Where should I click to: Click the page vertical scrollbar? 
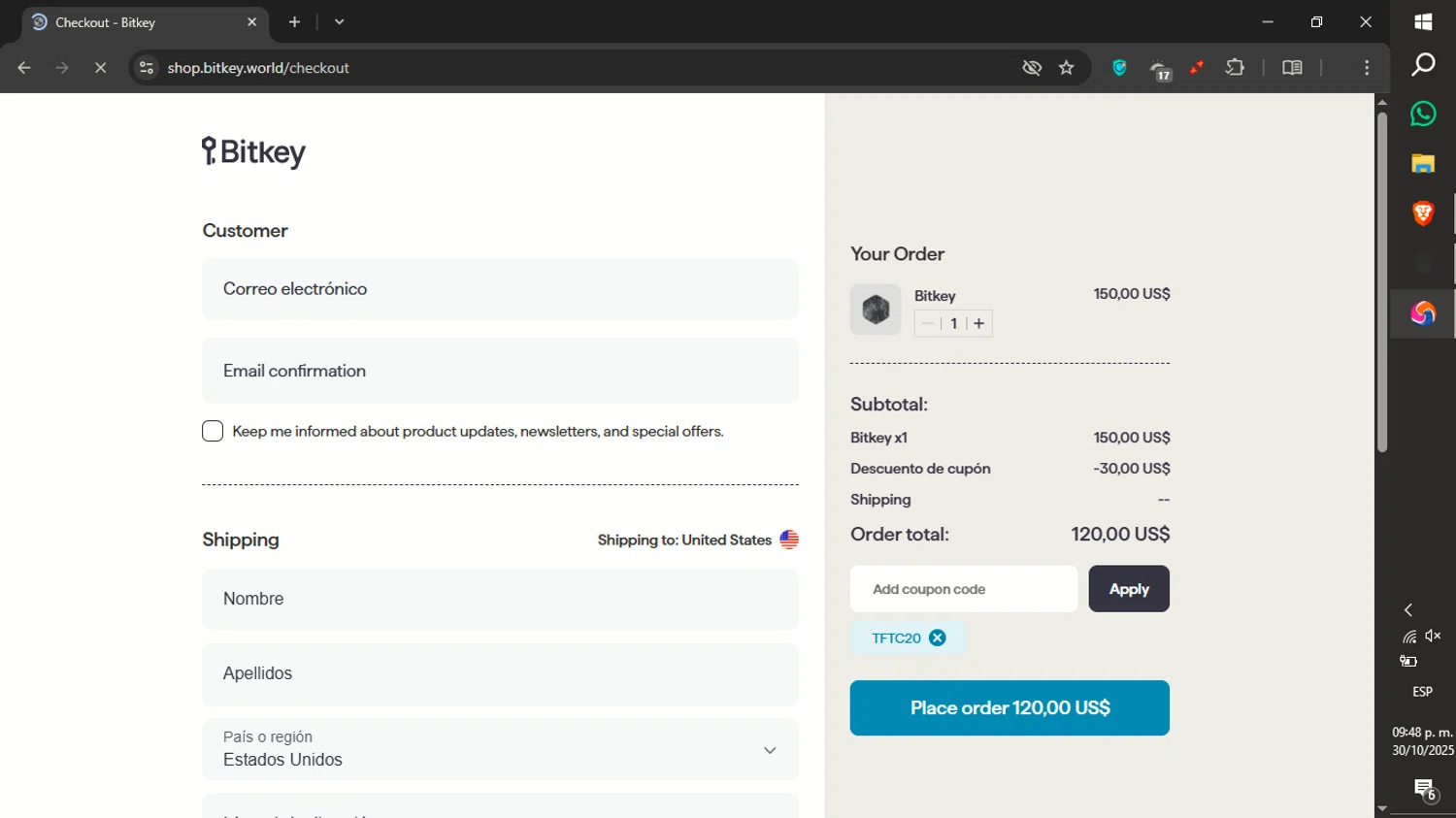(x=1382, y=281)
